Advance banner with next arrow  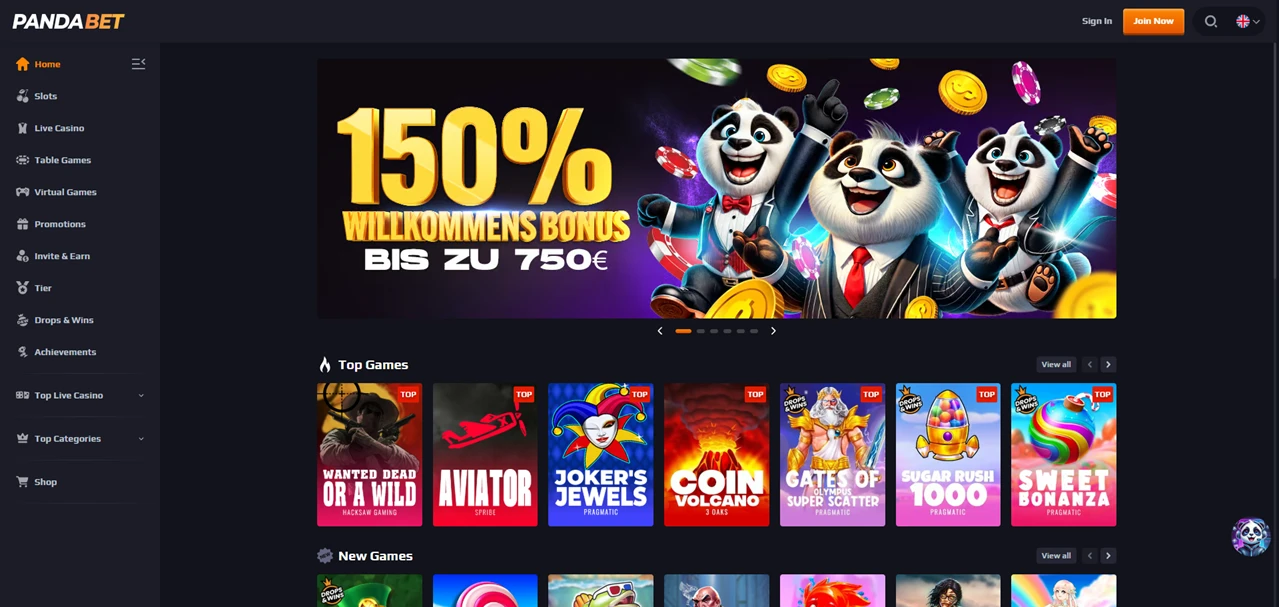pos(773,331)
